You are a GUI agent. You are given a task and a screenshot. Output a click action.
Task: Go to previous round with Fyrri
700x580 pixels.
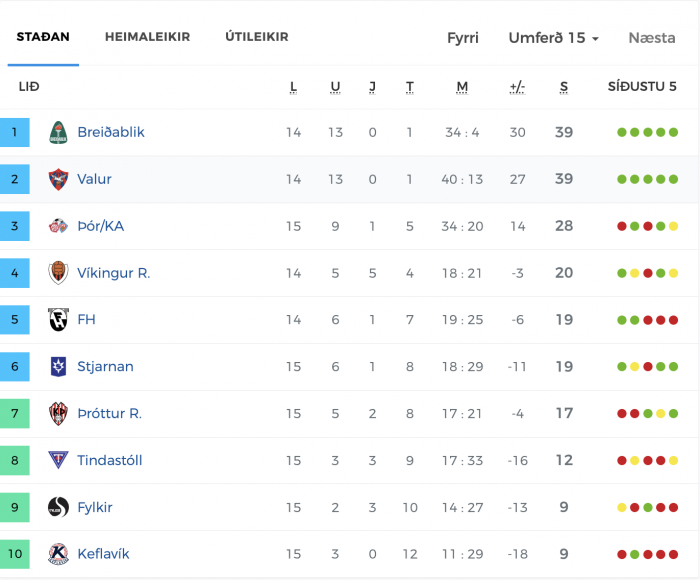[x=463, y=38]
